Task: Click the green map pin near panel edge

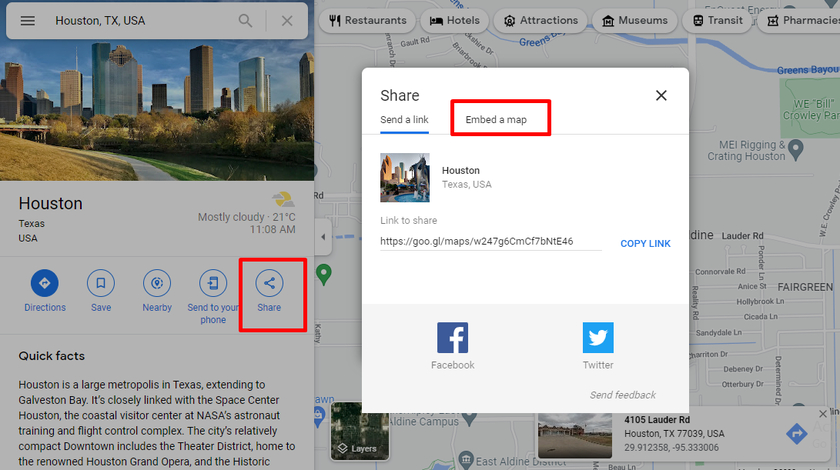Action: pos(324,274)
